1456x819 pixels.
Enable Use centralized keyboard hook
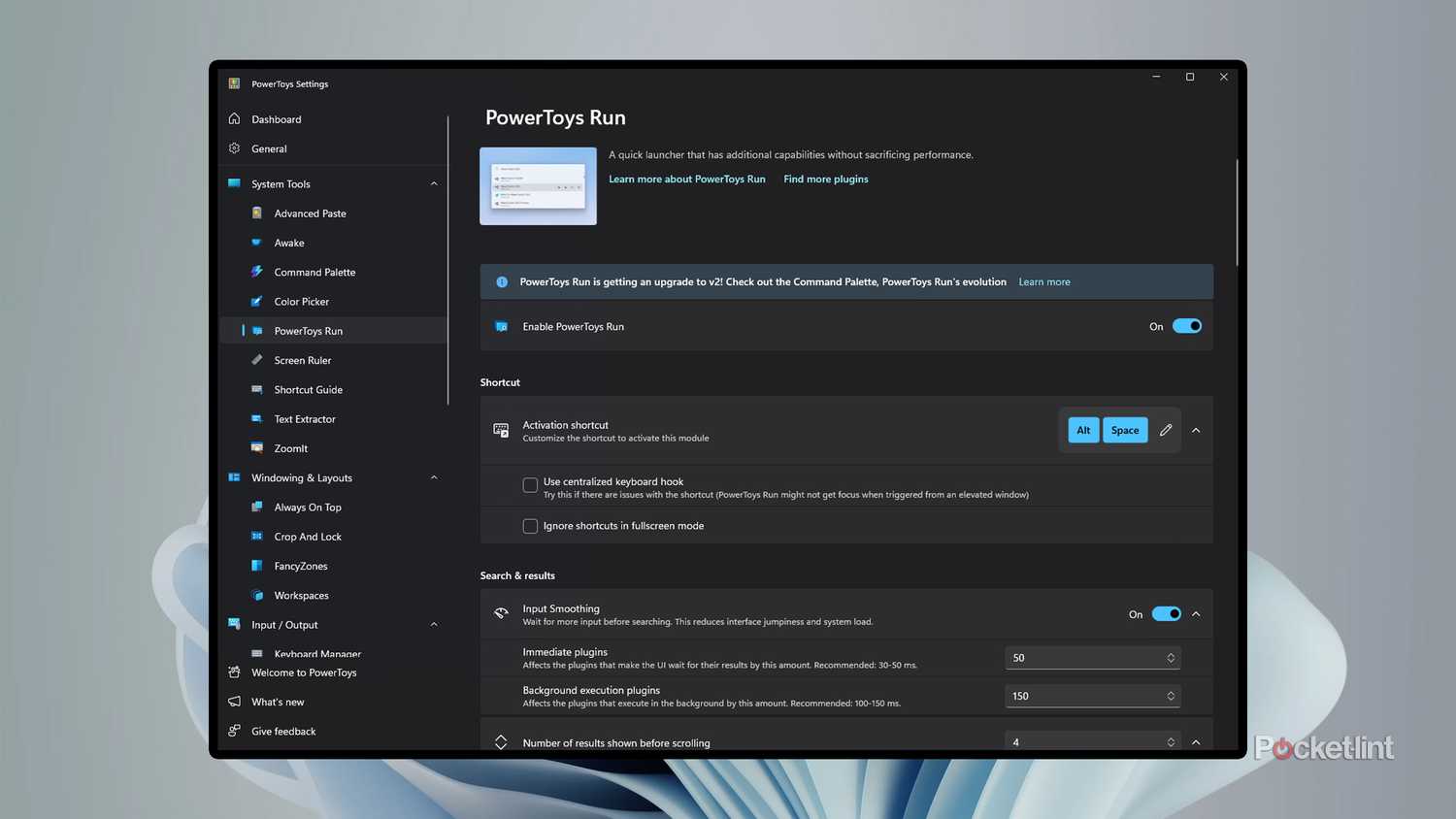530,484
